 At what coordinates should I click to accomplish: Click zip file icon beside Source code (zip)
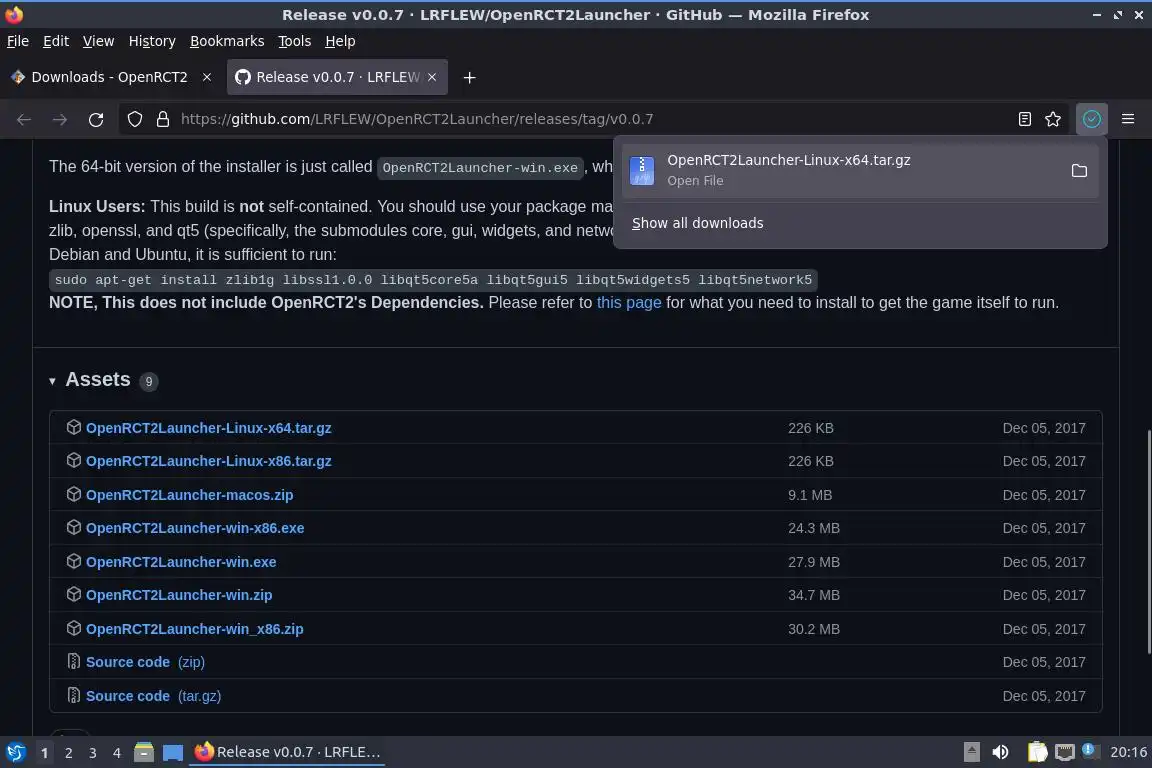(73, 661)
